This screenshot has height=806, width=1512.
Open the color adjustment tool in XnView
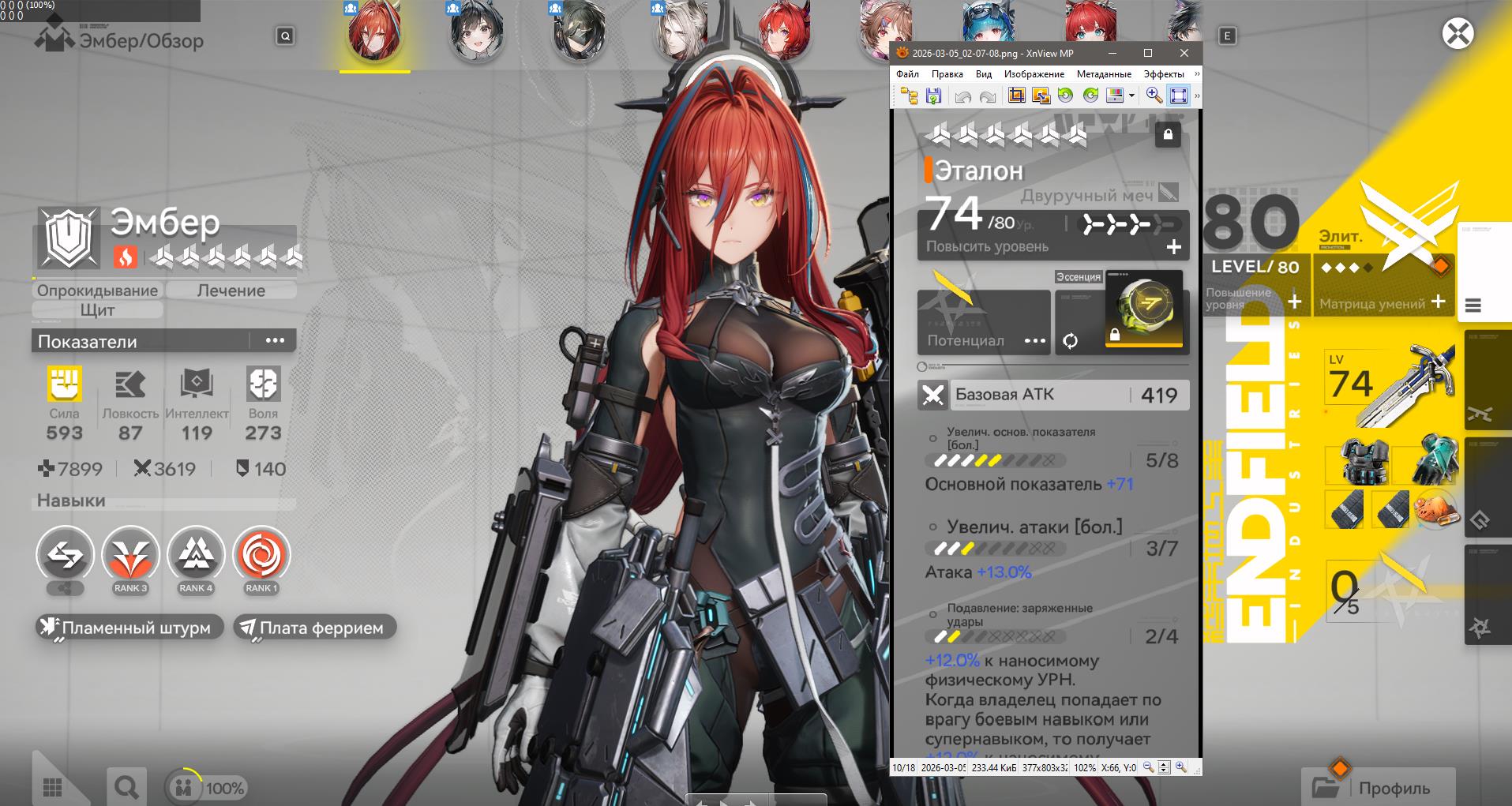[1115, 96]
